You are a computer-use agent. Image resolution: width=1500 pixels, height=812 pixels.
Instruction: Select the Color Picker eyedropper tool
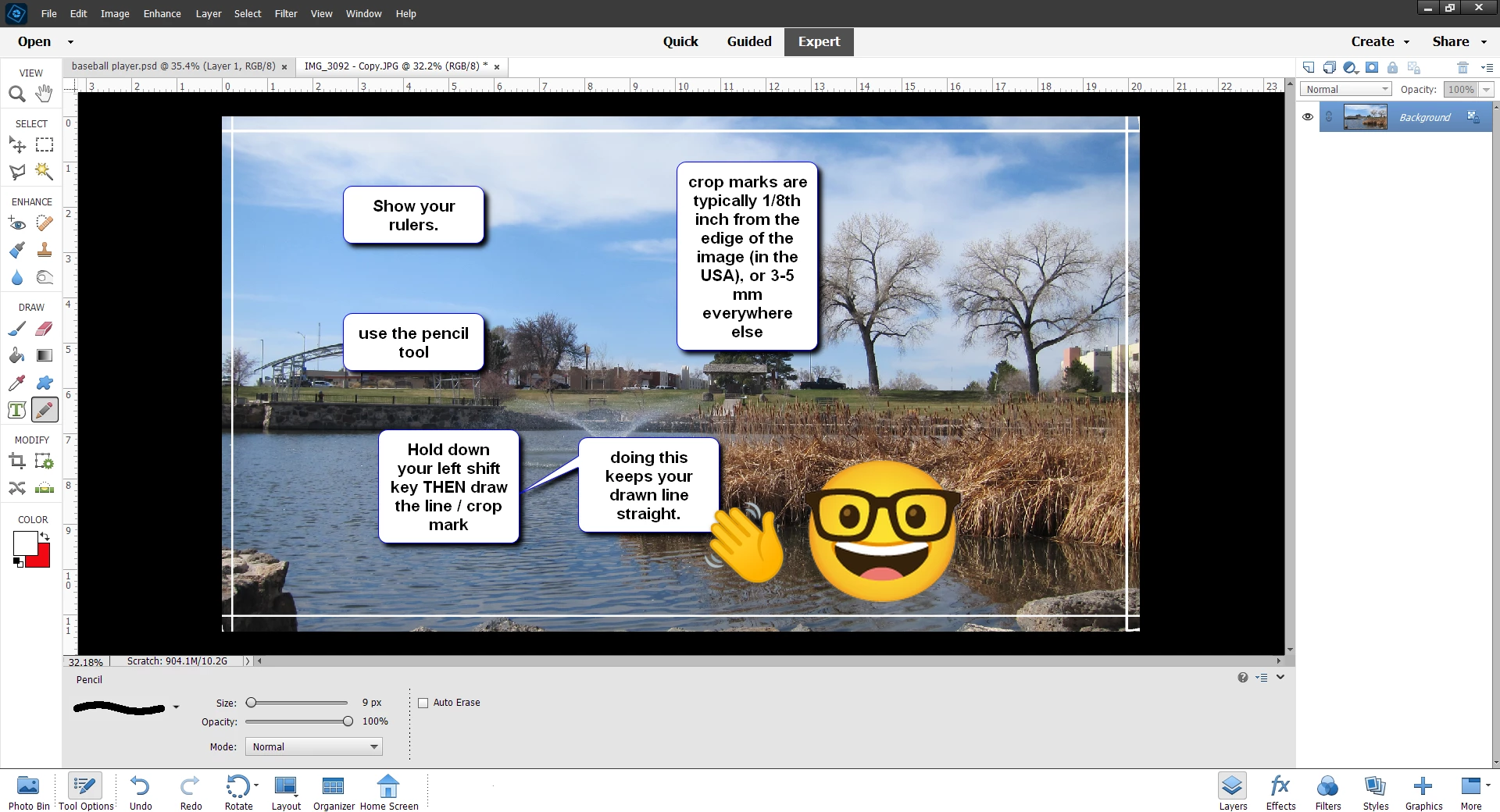pos(17,383)
